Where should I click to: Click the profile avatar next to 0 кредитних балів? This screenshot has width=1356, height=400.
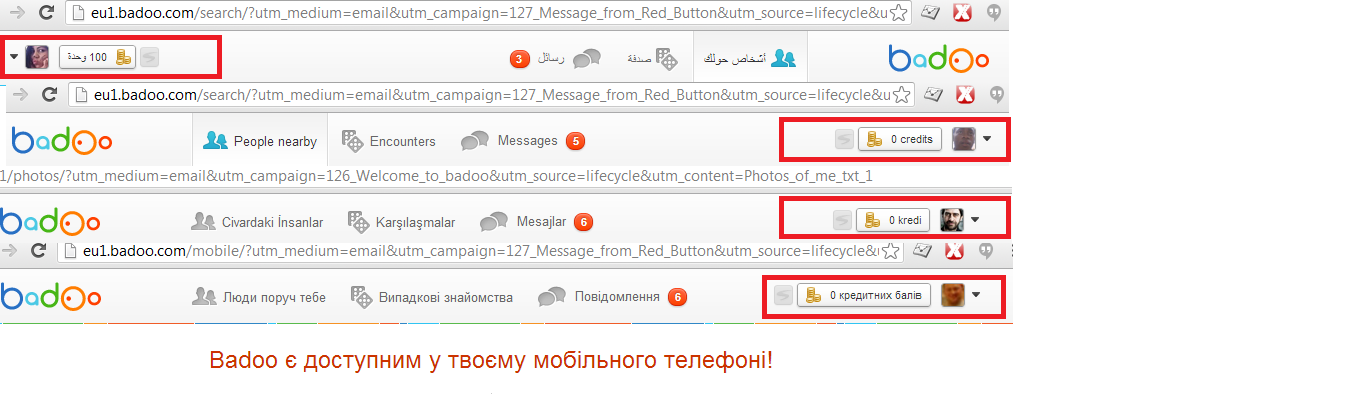pyautogui.click(x=953, y=295)
